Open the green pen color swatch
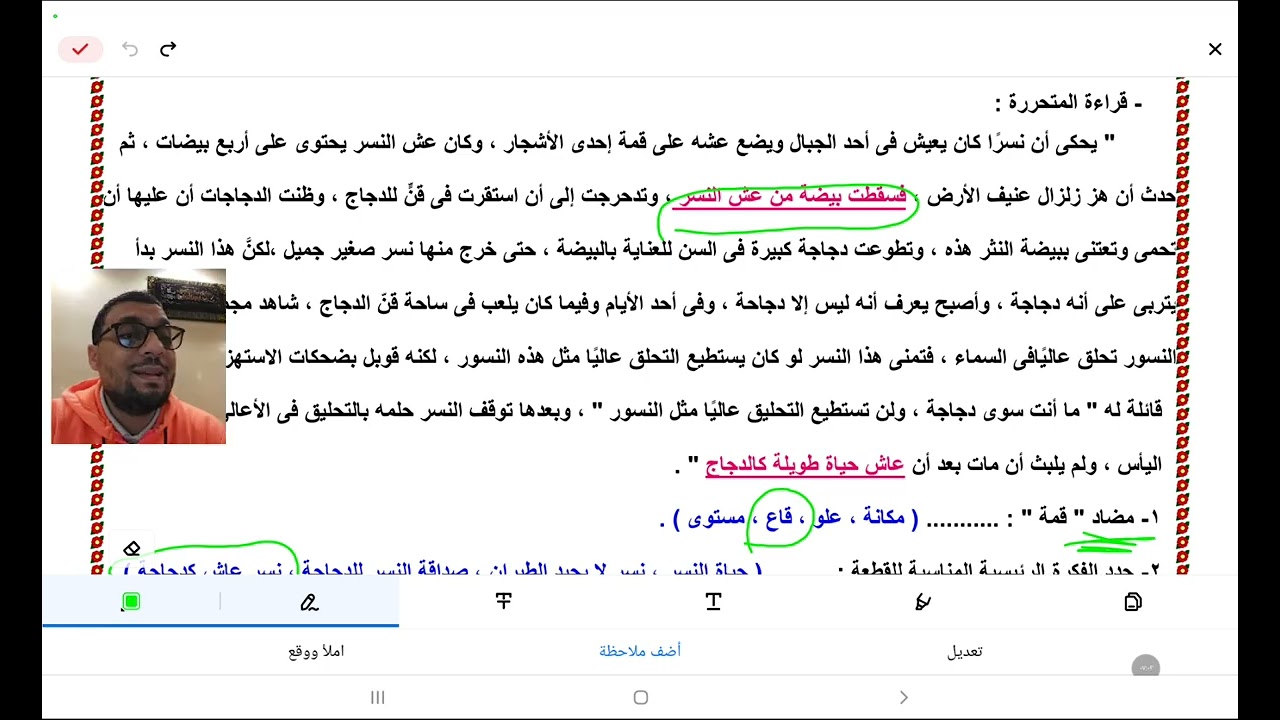Viewport: 1280px width, 720px height. (131, 601)
